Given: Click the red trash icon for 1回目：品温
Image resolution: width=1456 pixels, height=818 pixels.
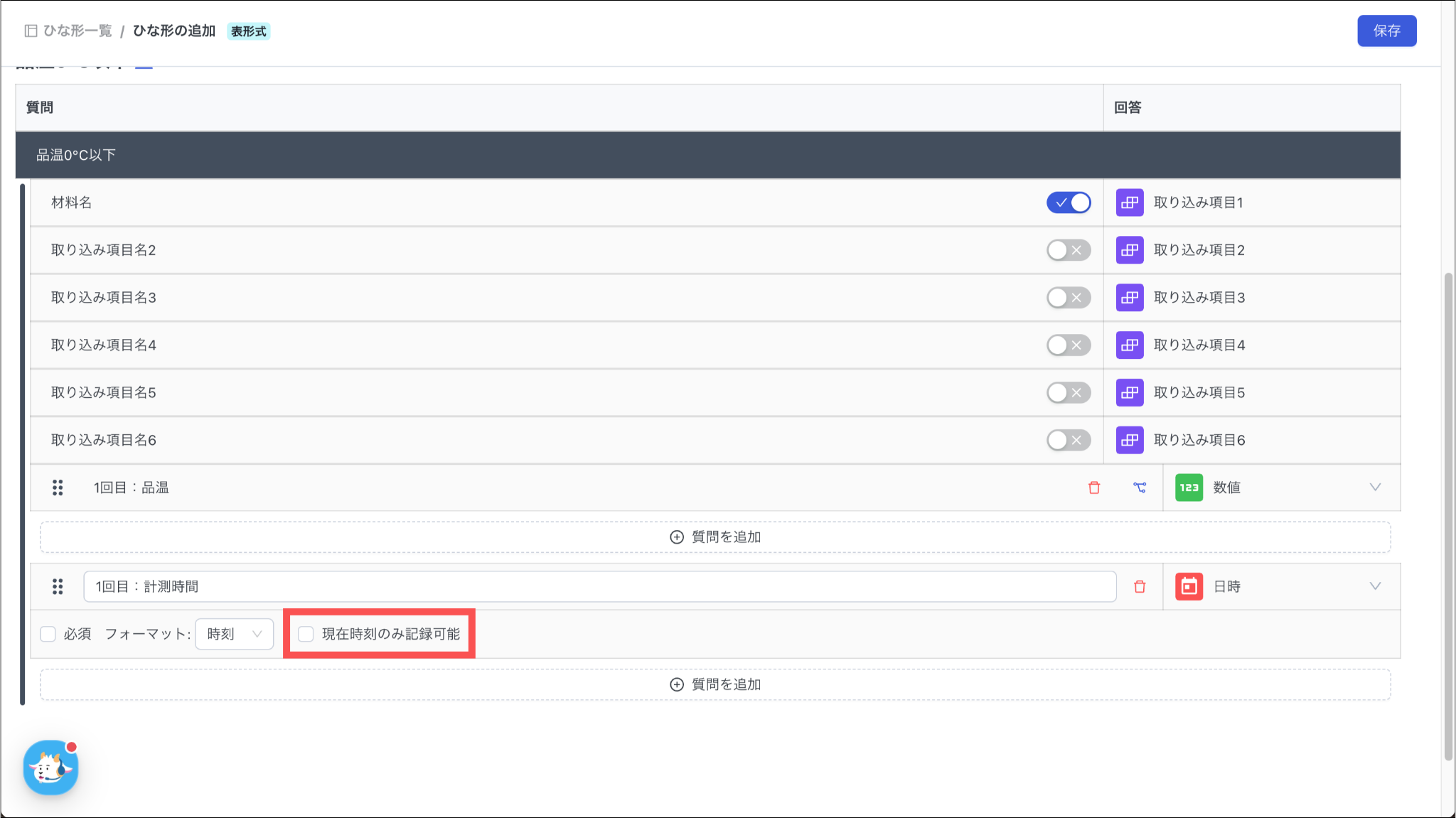Looking at the screenshot, I should [1094, 488].
